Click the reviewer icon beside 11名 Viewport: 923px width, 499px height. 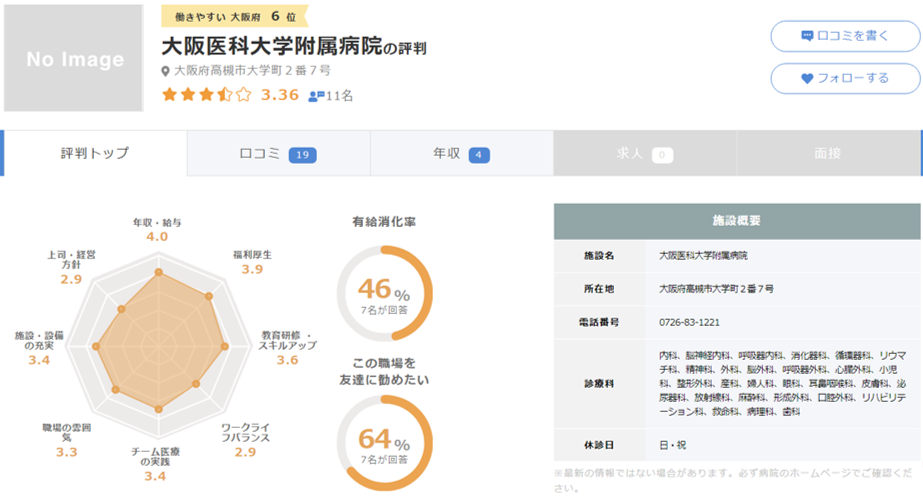pos(316,96)
